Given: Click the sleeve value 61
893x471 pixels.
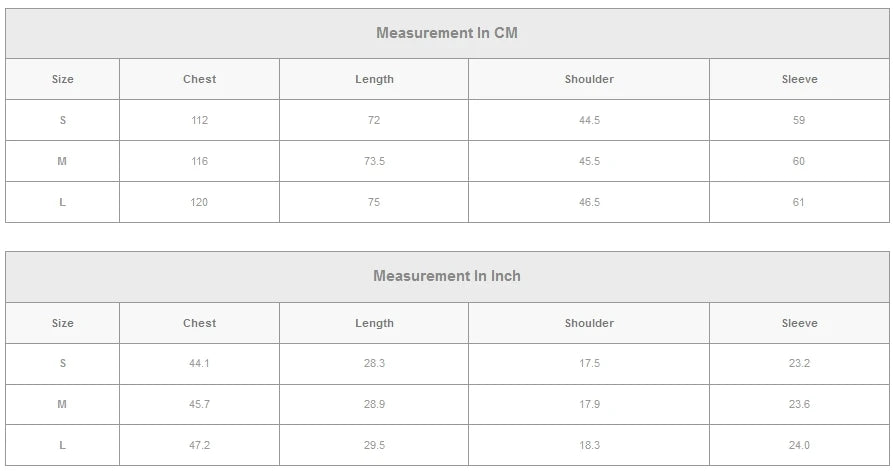Looking at the screenshot, I should pyautogui.click(x=798, y=202).
